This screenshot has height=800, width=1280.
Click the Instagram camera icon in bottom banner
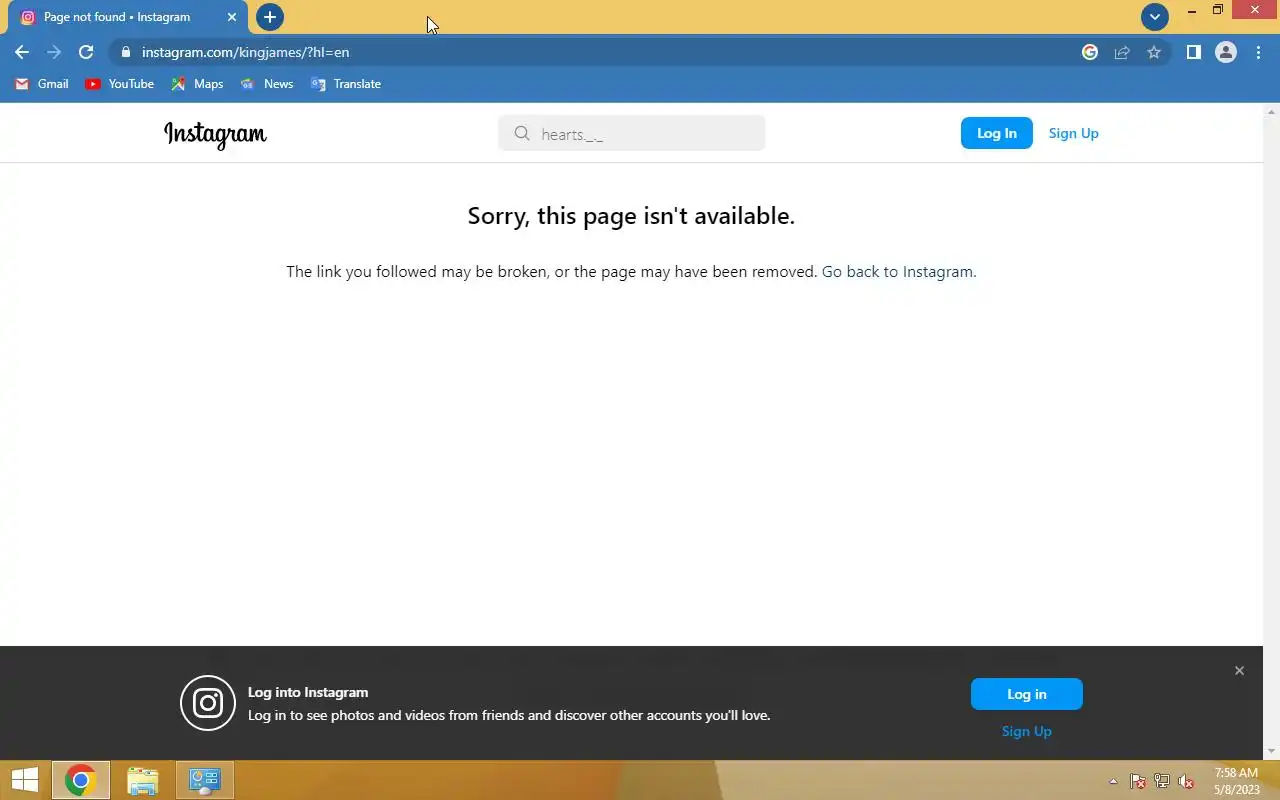click(208, 703)
